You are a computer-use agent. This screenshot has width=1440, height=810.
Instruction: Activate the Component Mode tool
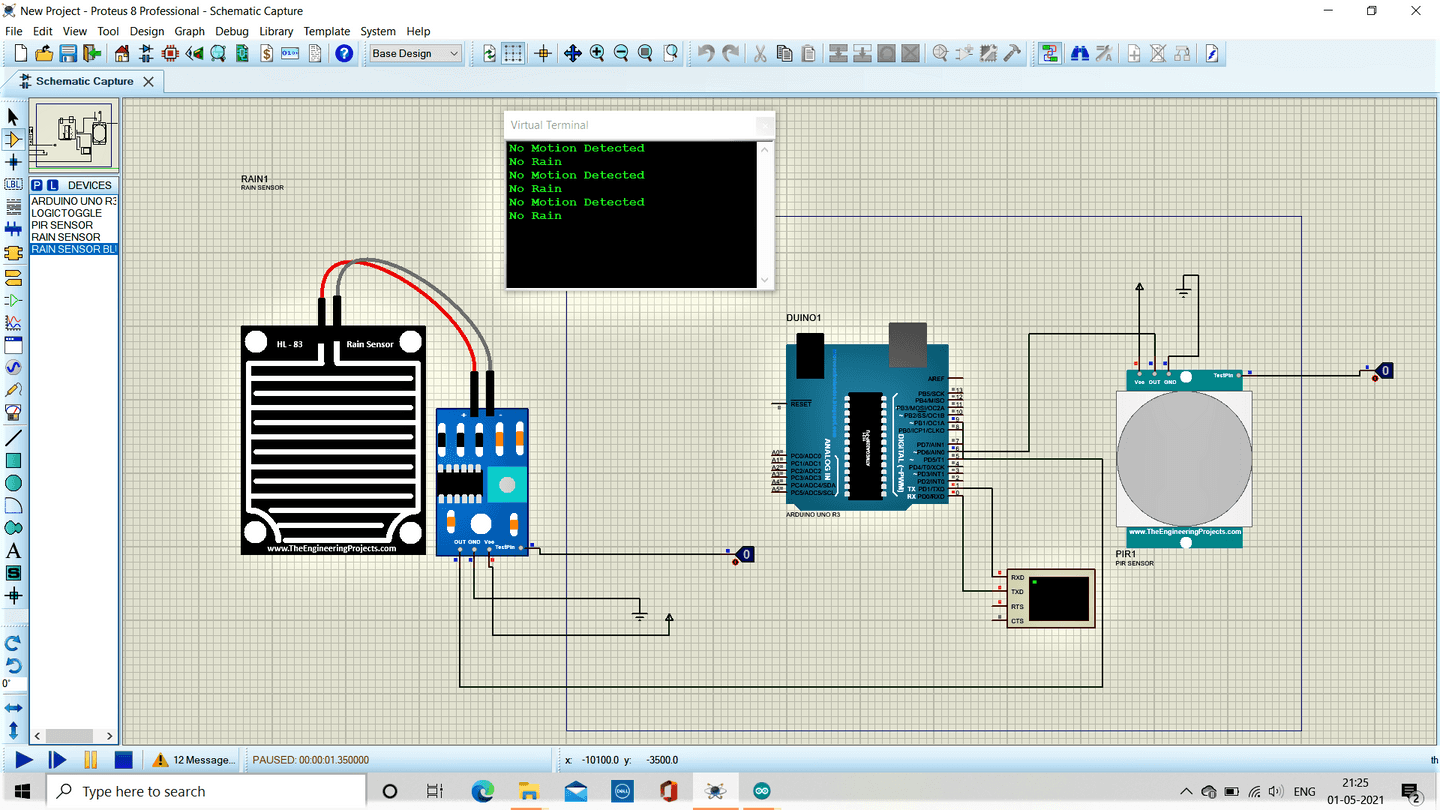pos(13,140)
